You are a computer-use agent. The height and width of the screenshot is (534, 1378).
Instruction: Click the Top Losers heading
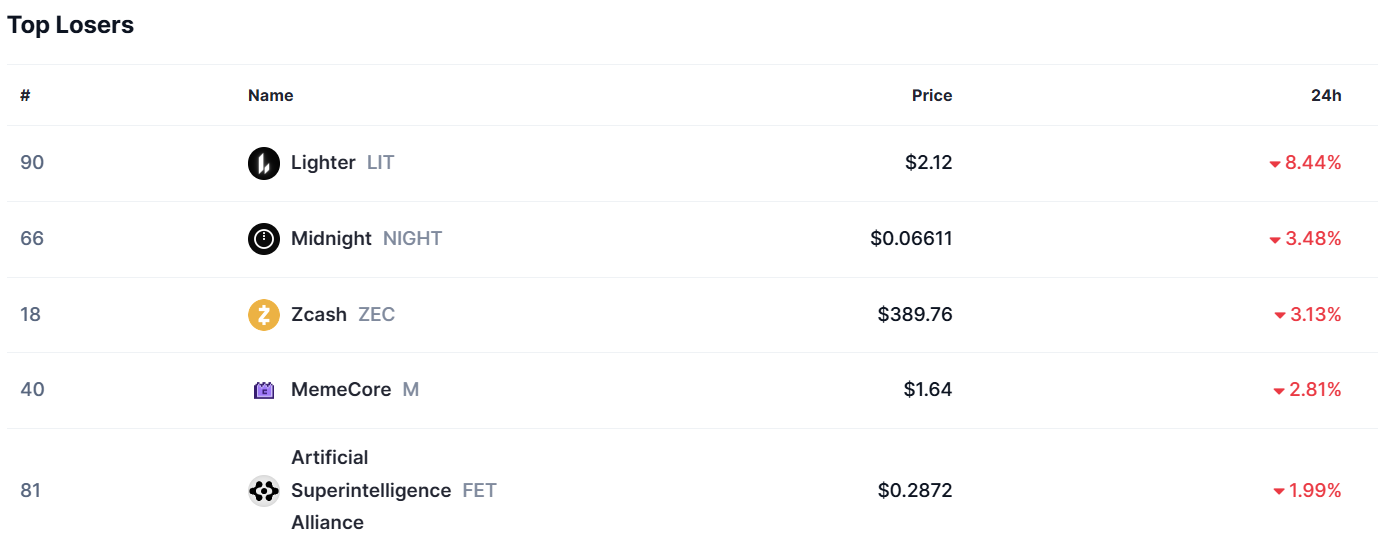[x=71, y=26]
